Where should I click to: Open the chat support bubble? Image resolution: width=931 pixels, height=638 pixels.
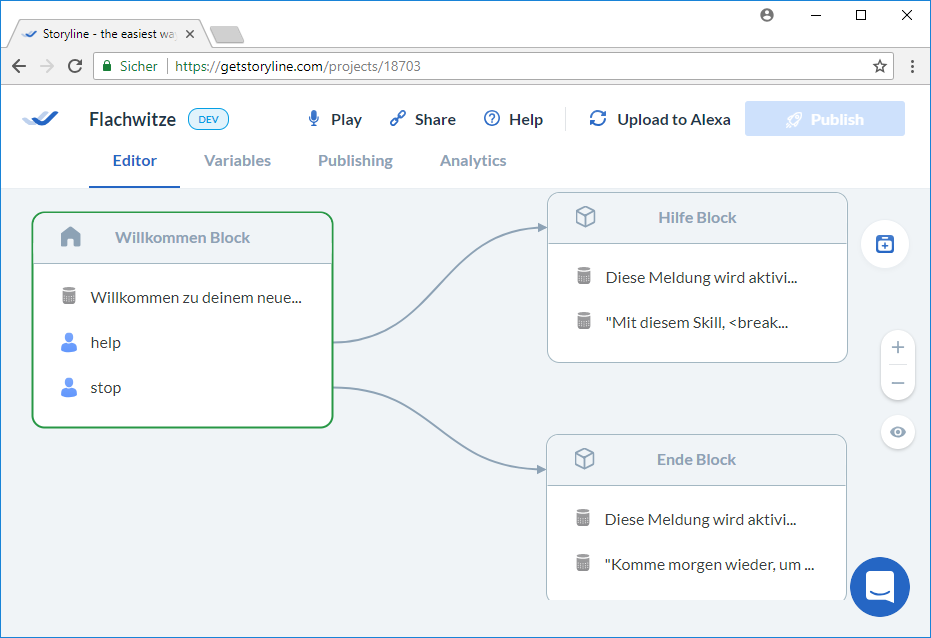tap(879, 587)
